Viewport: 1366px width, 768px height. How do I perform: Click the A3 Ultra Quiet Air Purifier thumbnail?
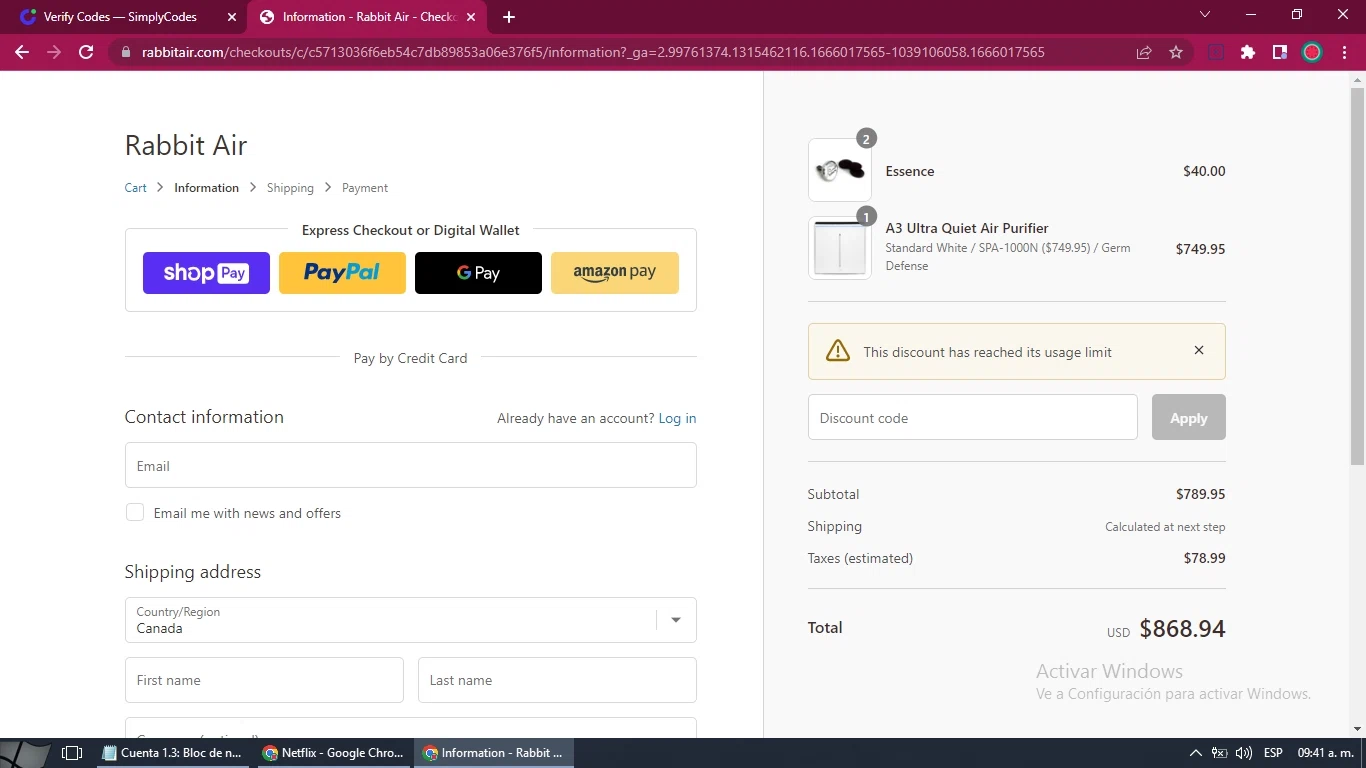click(840, 248)
